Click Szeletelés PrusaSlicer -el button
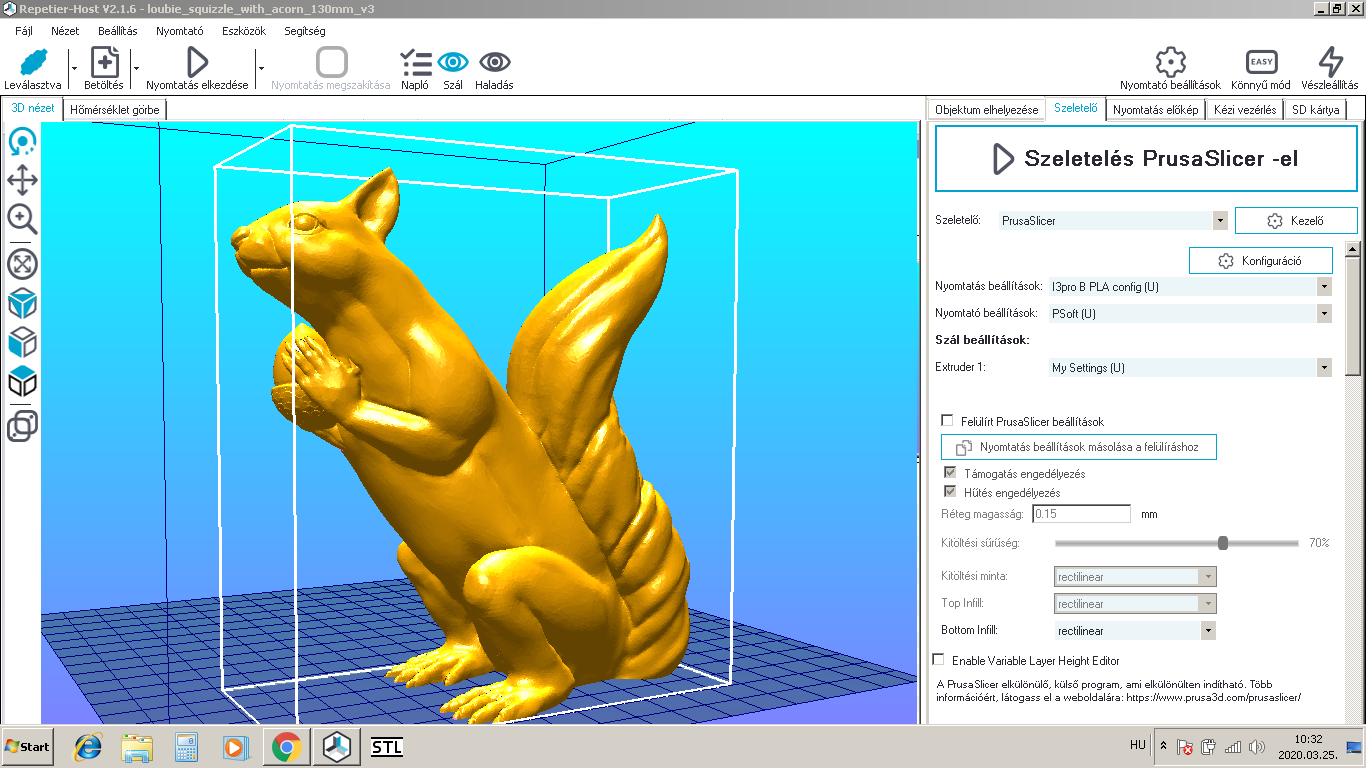 [1146, 158]
